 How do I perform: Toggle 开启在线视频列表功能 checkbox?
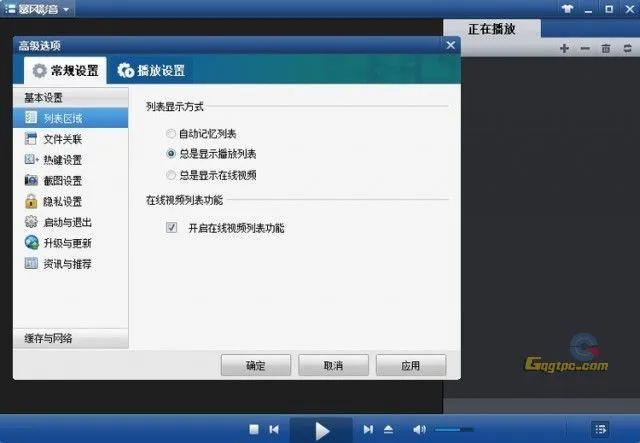171,227
